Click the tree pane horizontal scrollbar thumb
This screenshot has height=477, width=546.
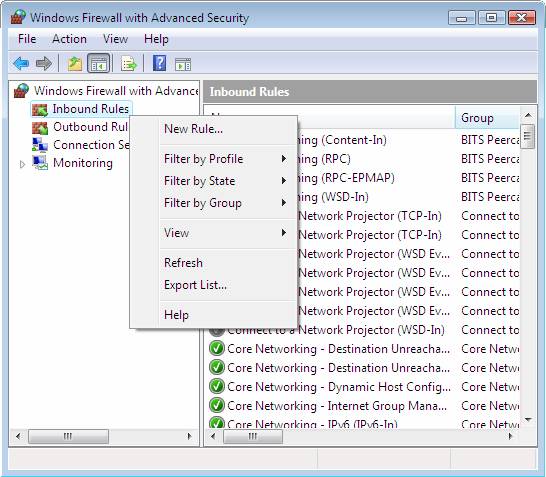point(68,436)
